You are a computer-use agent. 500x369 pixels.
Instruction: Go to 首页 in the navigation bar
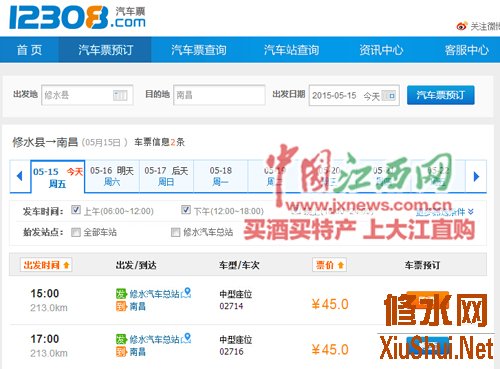click(29, 50)
